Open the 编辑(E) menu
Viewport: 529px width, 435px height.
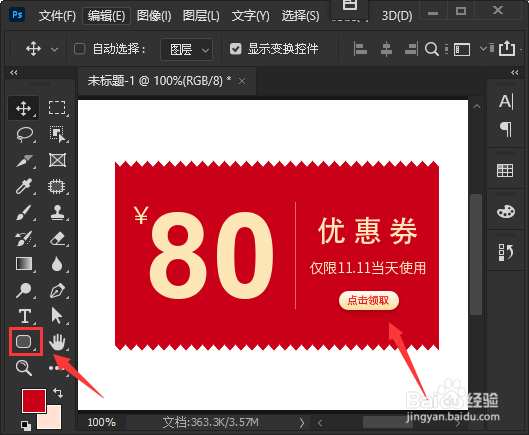pyautogui.click(x=107, y=16)
